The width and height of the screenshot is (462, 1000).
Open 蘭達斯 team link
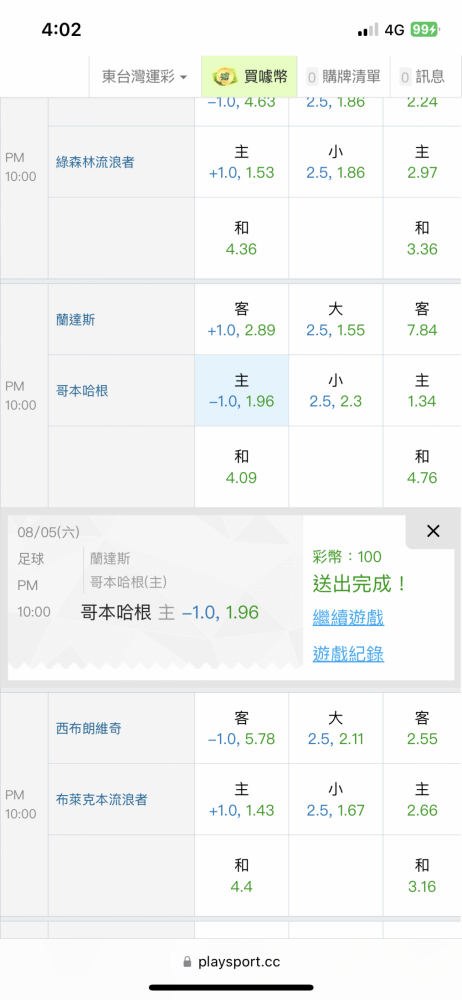pos(75,320)
